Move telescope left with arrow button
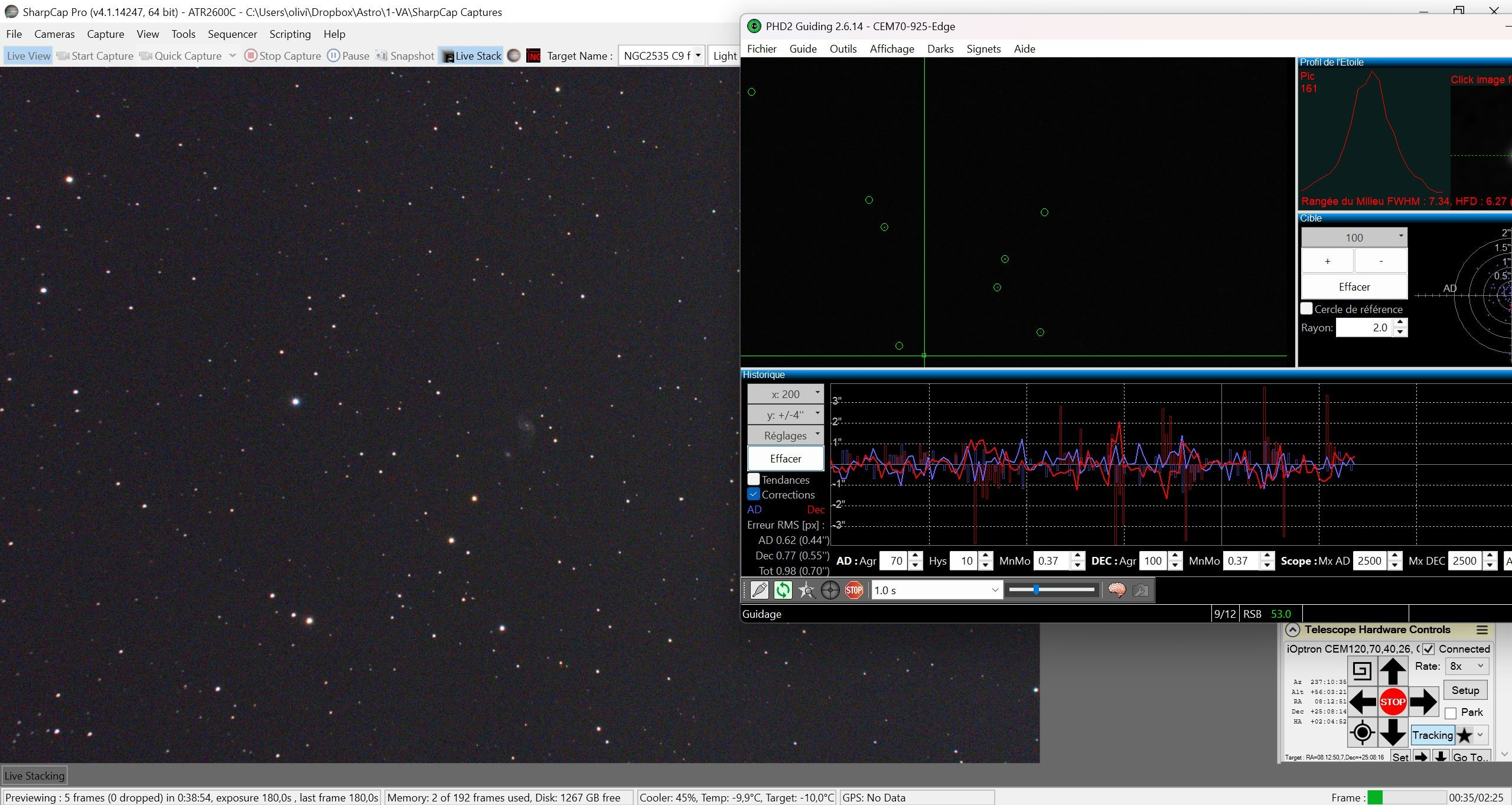 1362,702
